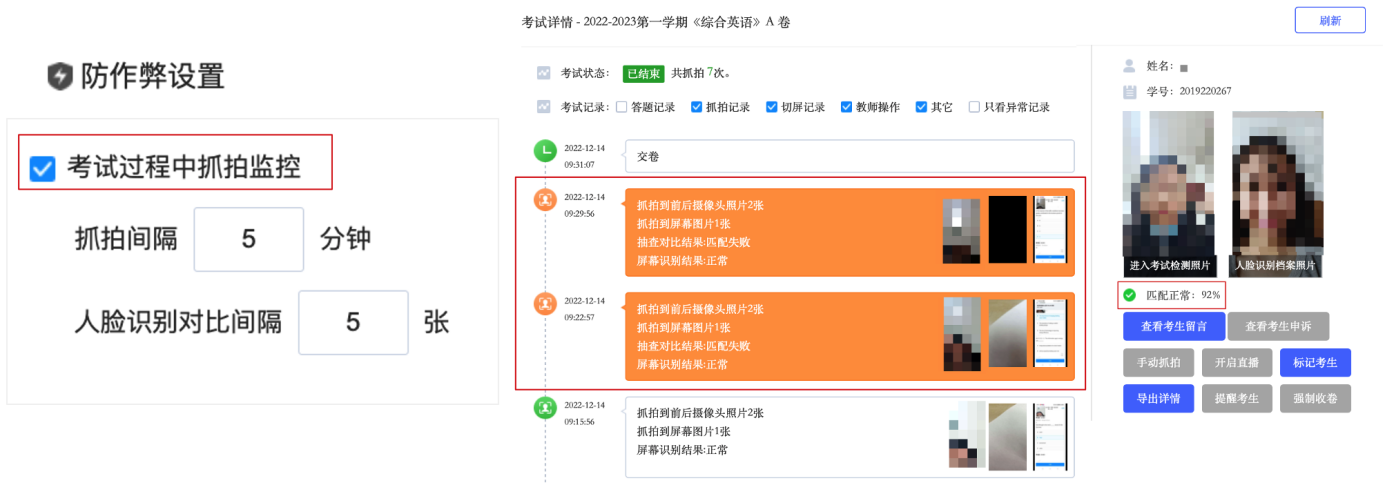1385x494 pixels.
Task: Click the 人脸识别对比间隔 input field
Action: tap(353, 322)
